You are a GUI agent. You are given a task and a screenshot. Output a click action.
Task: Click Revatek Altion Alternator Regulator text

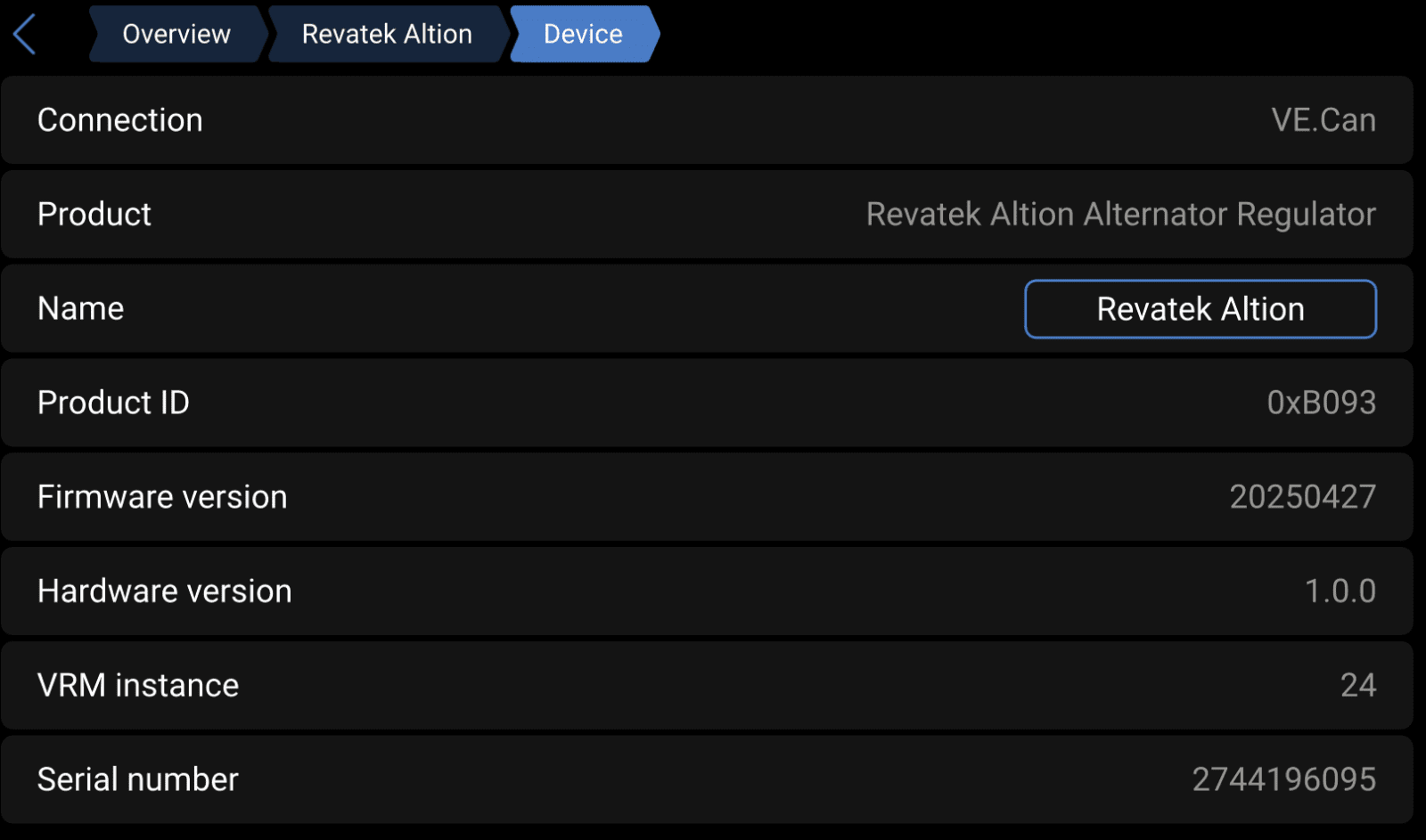point(1121,215)
